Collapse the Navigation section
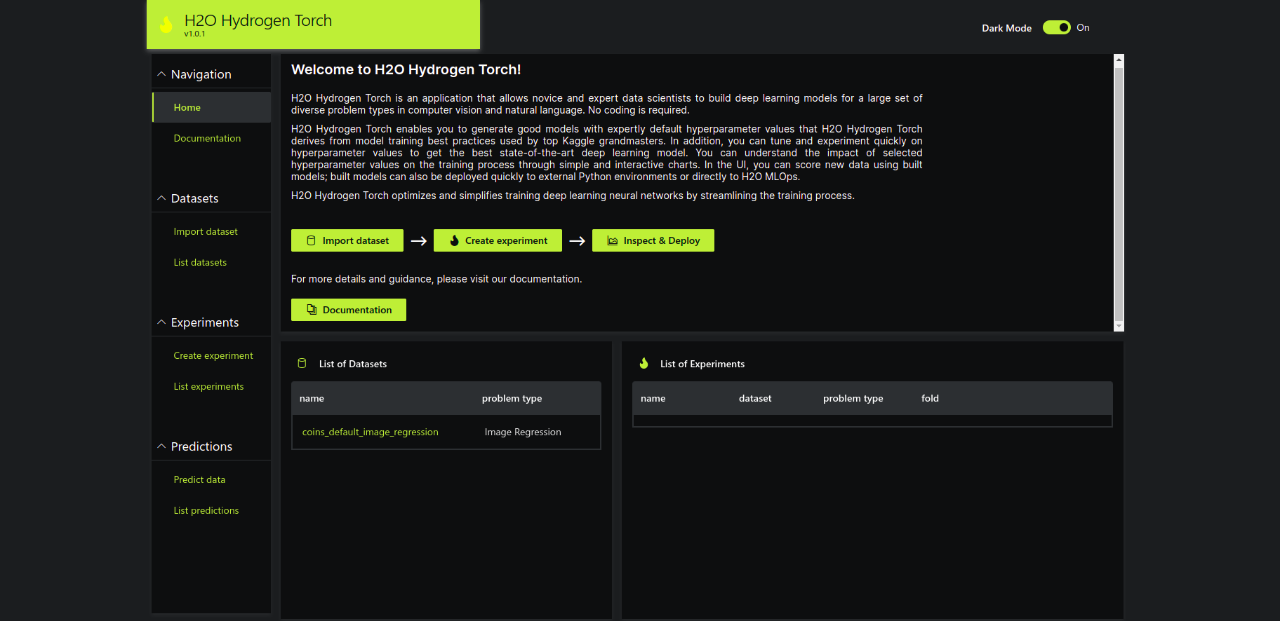 coord(162,74)
